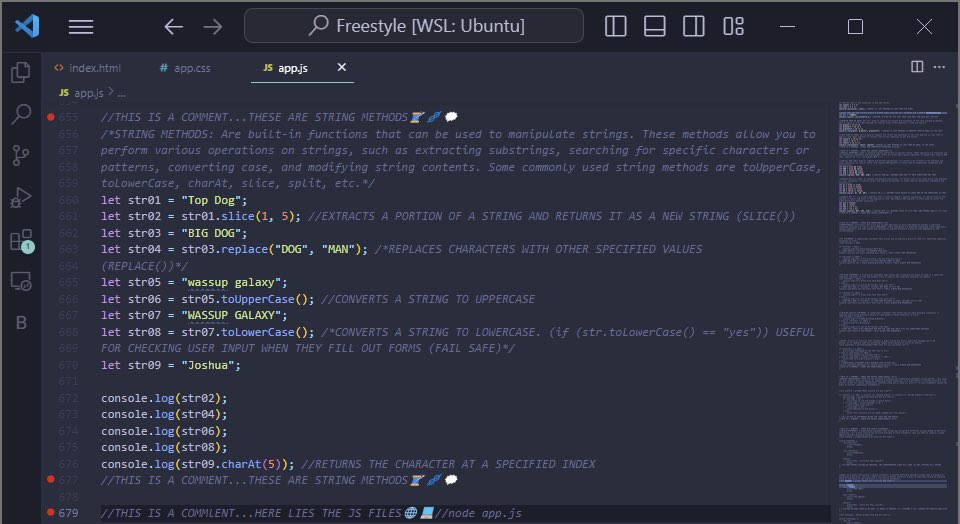Click the text "Top Dog" on line 660
The height and width of the screenshot is (524, 960).
click(x=211, y=200)
